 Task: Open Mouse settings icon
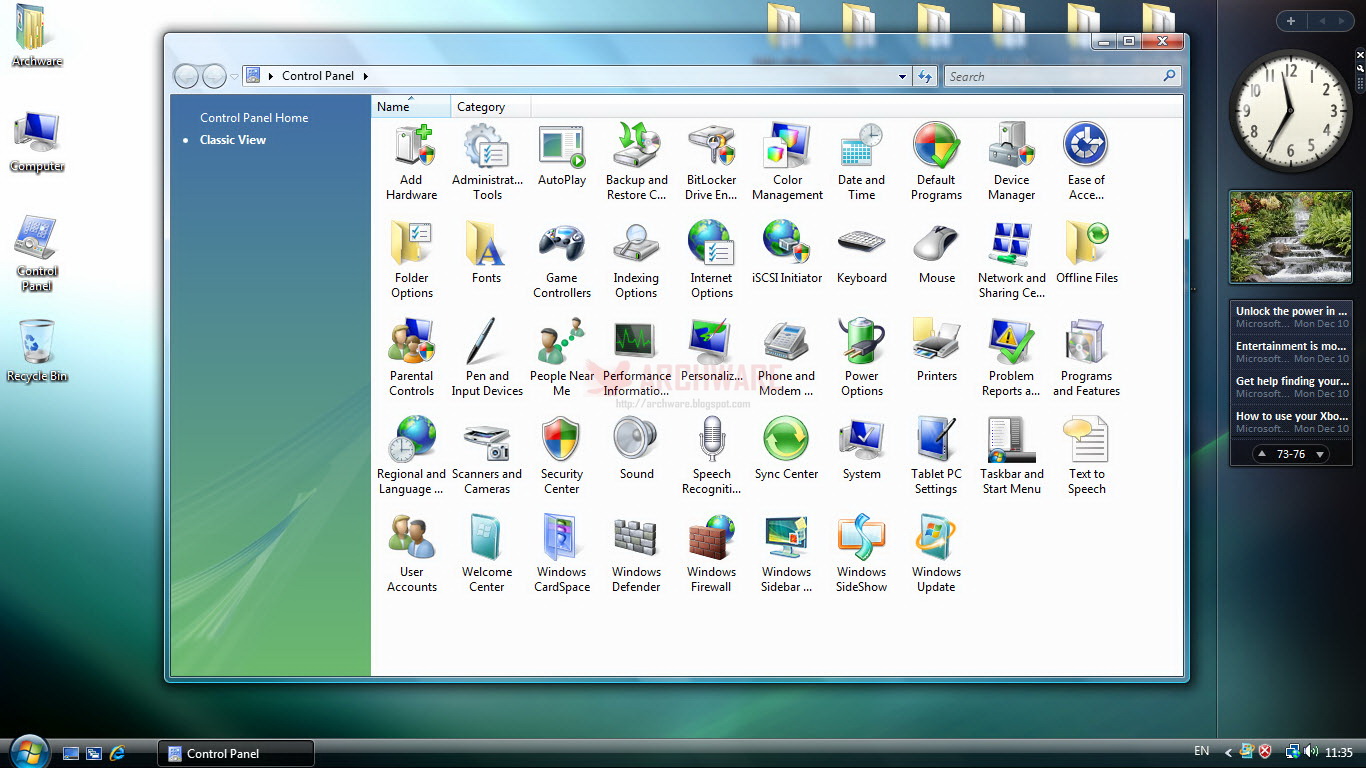(x=937, y=253)
